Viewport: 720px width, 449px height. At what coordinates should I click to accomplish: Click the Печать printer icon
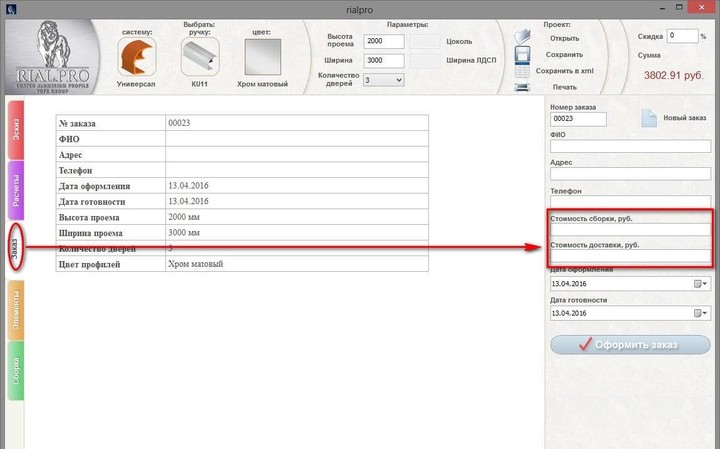tap(522, 87)
